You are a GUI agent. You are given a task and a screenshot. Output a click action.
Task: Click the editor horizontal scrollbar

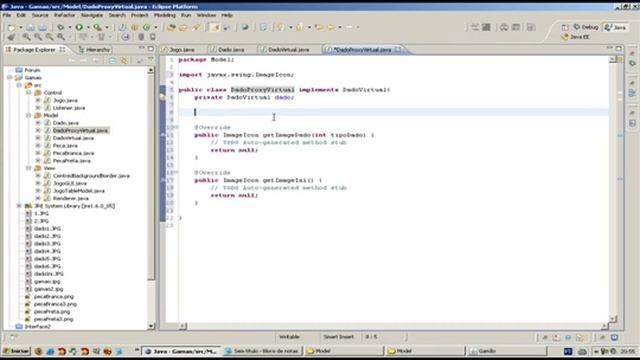tap(393, 326)
